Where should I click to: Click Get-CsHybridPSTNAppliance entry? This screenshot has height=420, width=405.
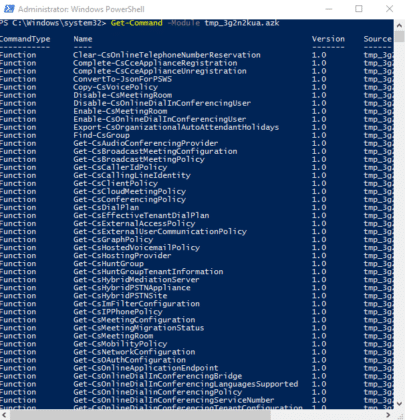click(x=132, y=288)
